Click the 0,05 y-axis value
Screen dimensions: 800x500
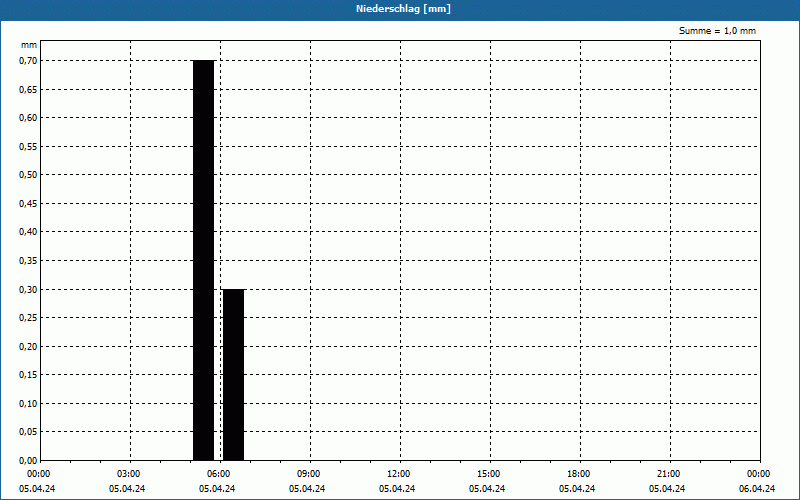(28, 432)
